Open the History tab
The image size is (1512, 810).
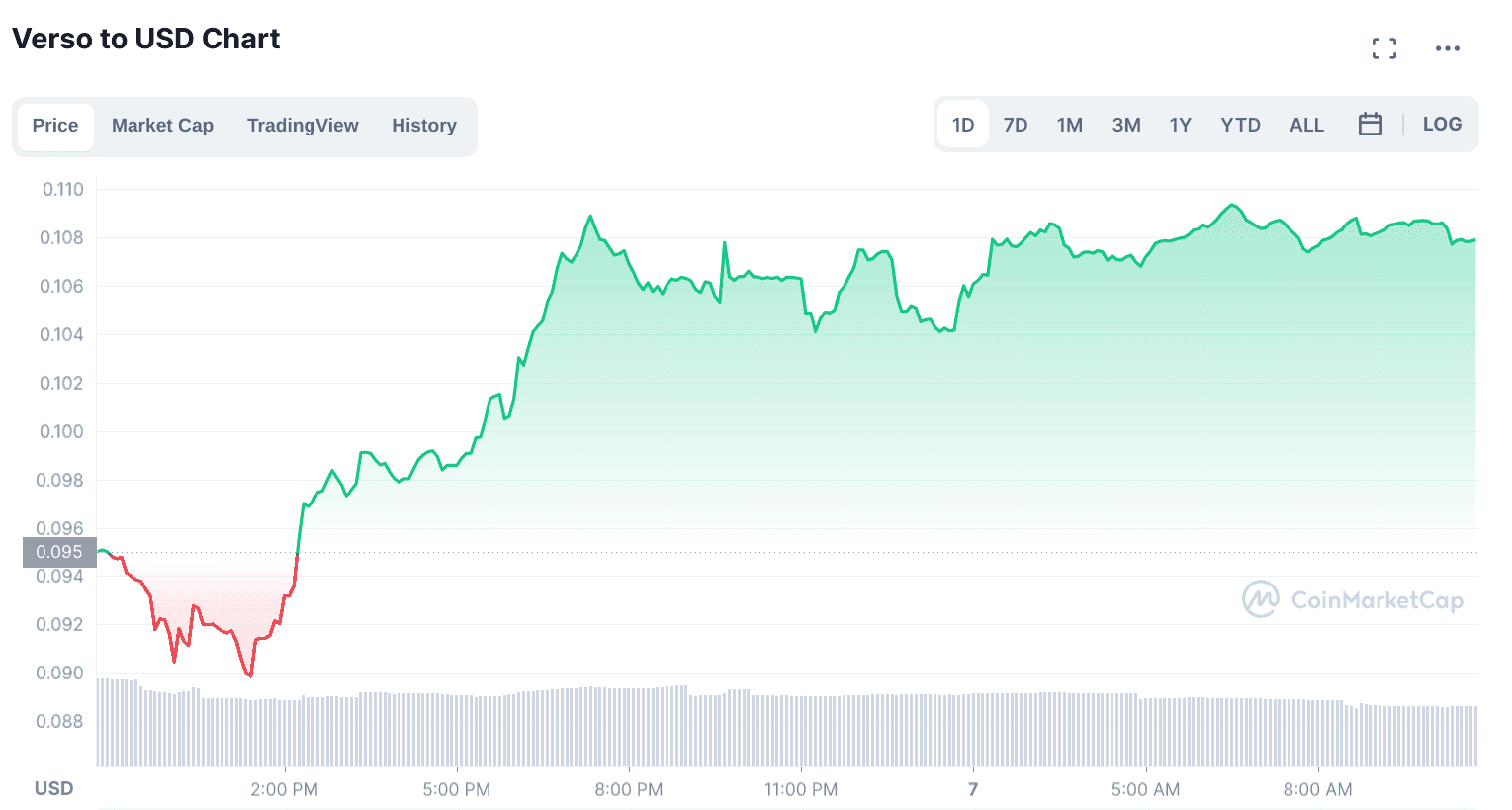423,126
